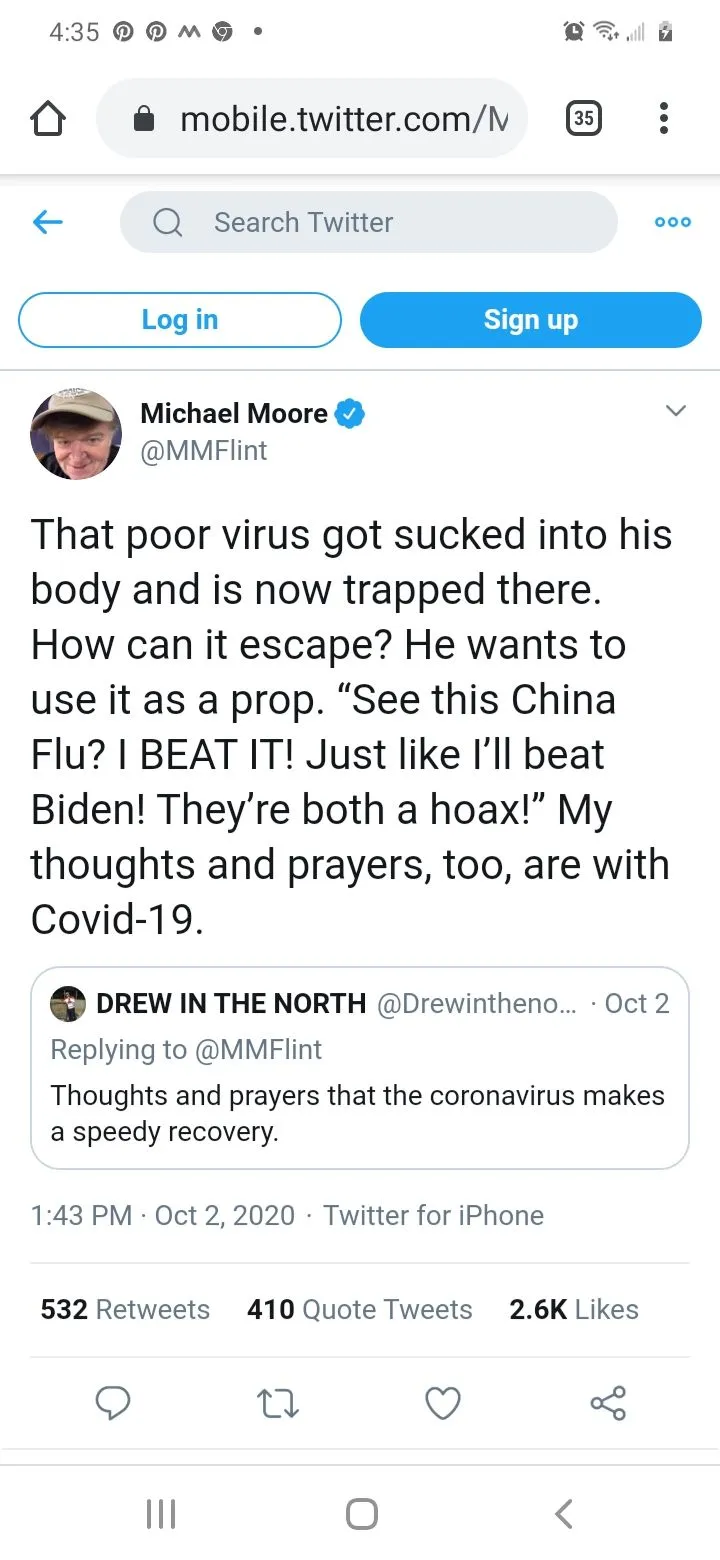The width and height of the screenshot is (720, 1560).
Task: Tap the browser home icon
Action: coord(49,120)
